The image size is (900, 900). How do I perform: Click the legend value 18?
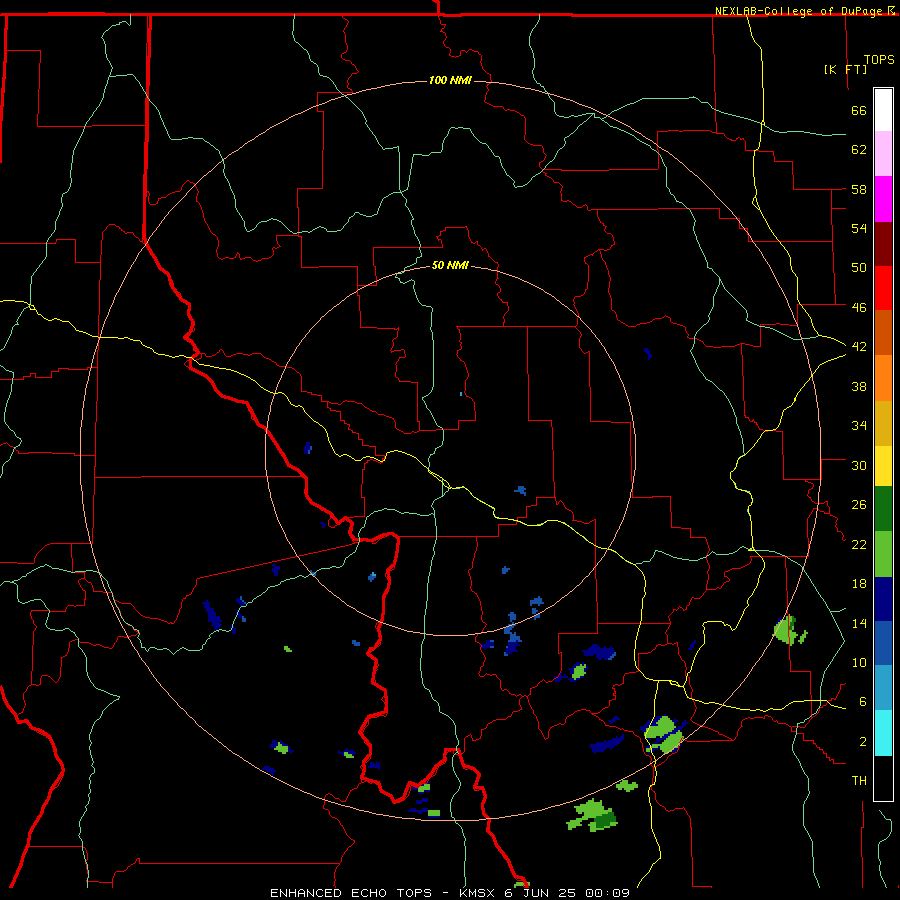(x=859, y=584)
